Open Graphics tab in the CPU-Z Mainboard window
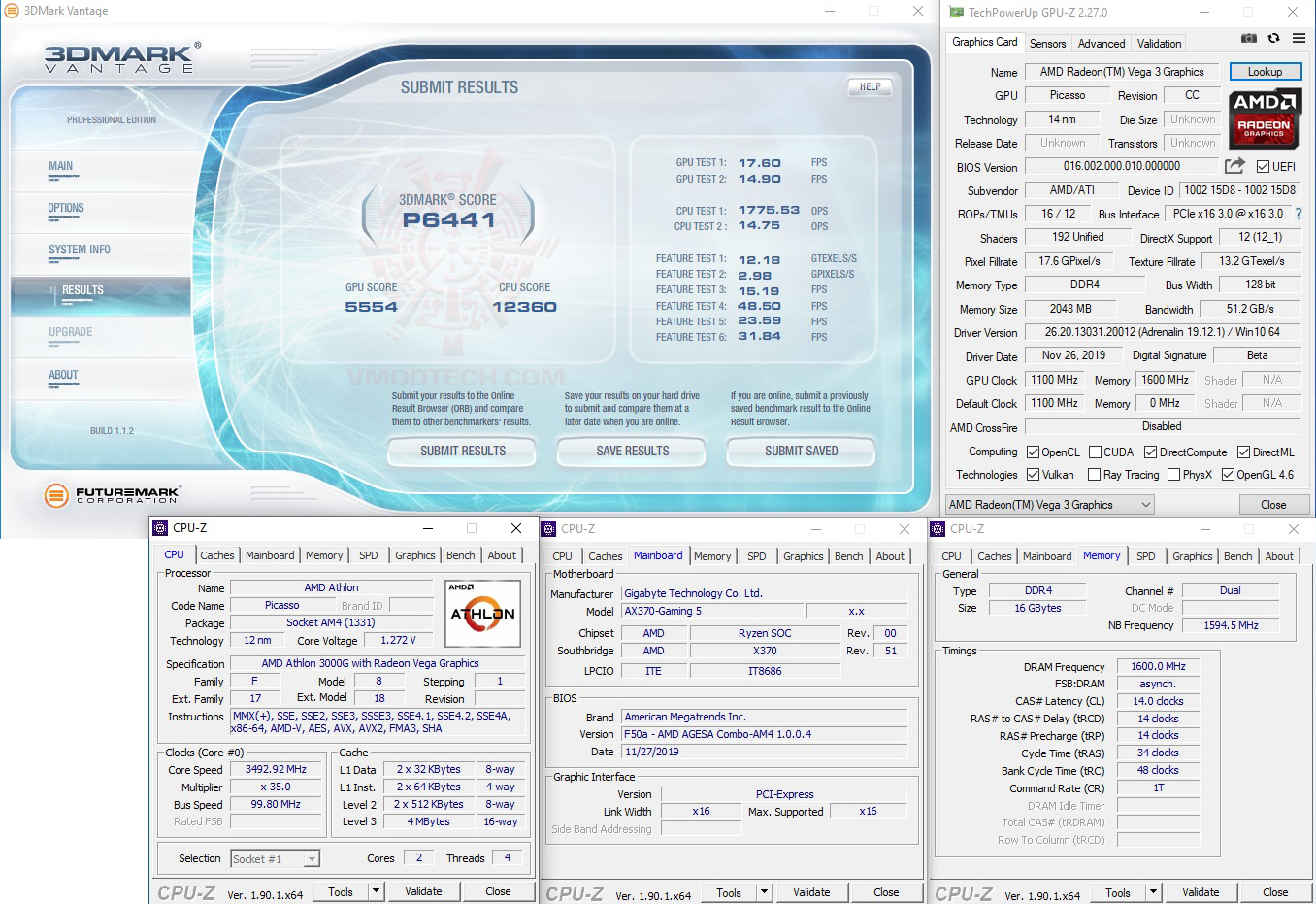Image resolution: width=1316 pixels, height=904 pixels. coord(804,556)
